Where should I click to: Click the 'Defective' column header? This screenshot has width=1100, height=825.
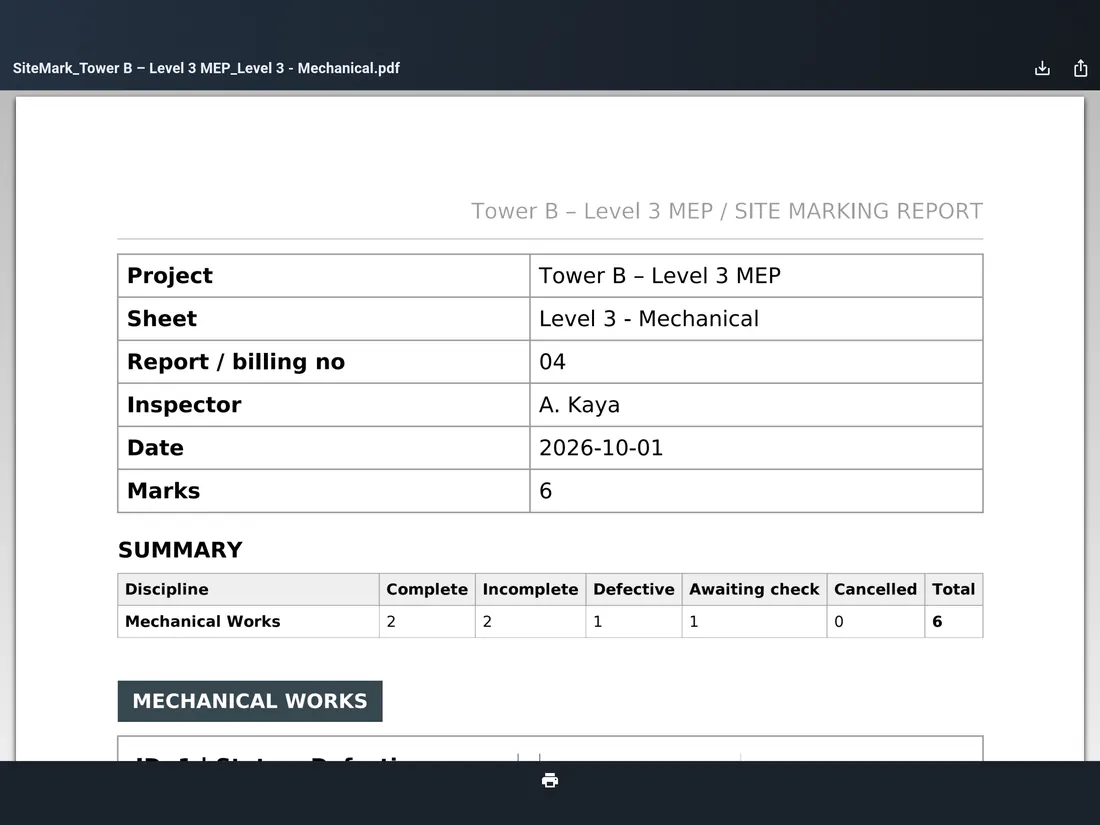click(x=633, y=589)
